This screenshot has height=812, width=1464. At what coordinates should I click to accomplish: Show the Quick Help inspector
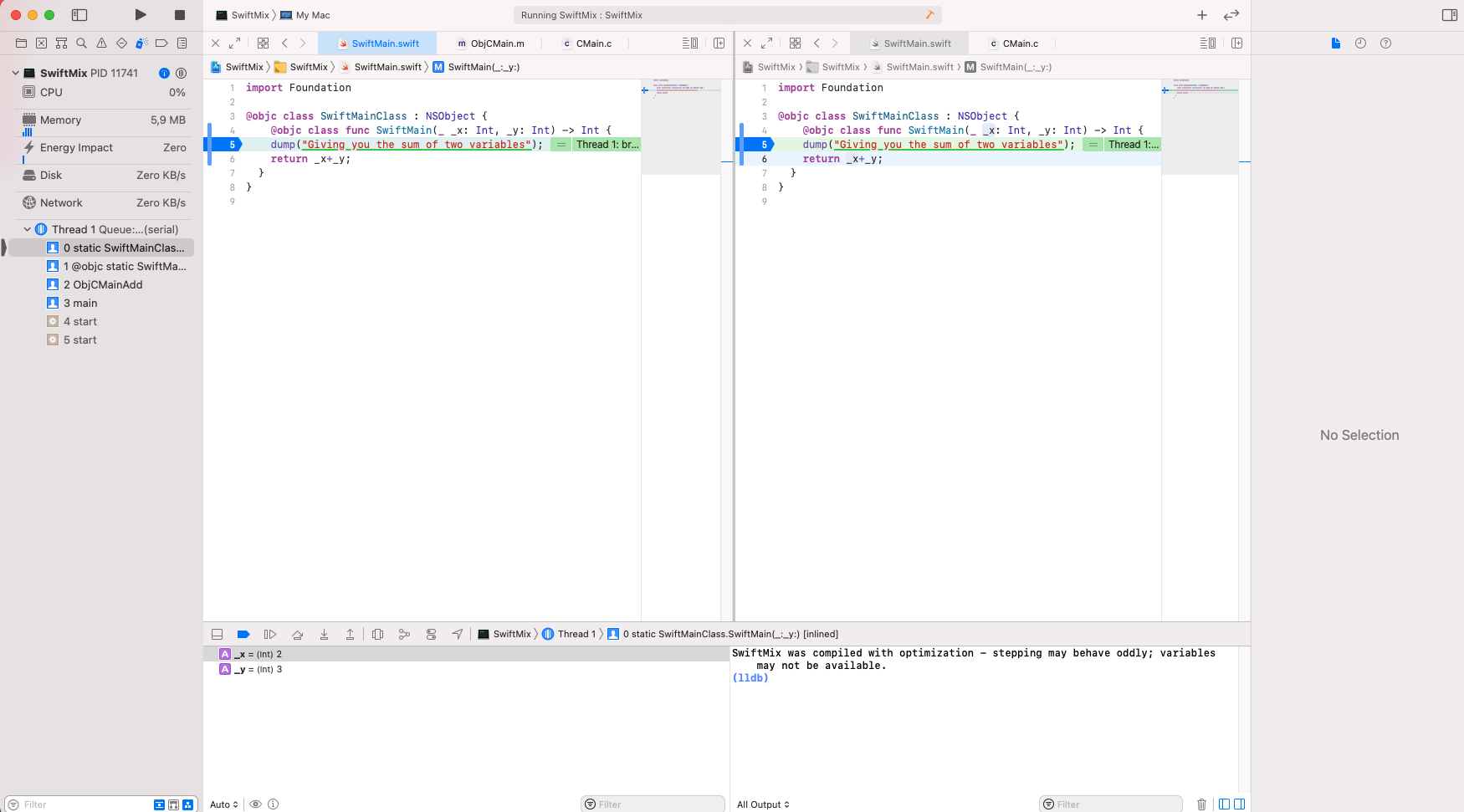(x=1386, y=43)
